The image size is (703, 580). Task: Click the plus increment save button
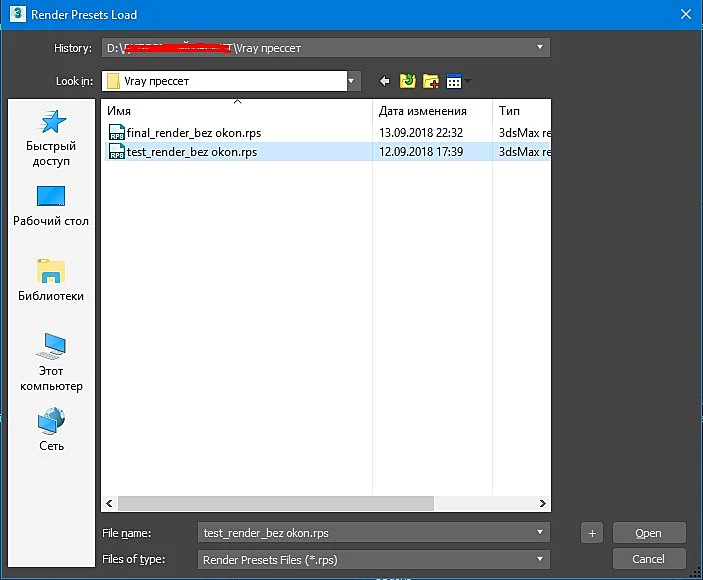[592, 533]
